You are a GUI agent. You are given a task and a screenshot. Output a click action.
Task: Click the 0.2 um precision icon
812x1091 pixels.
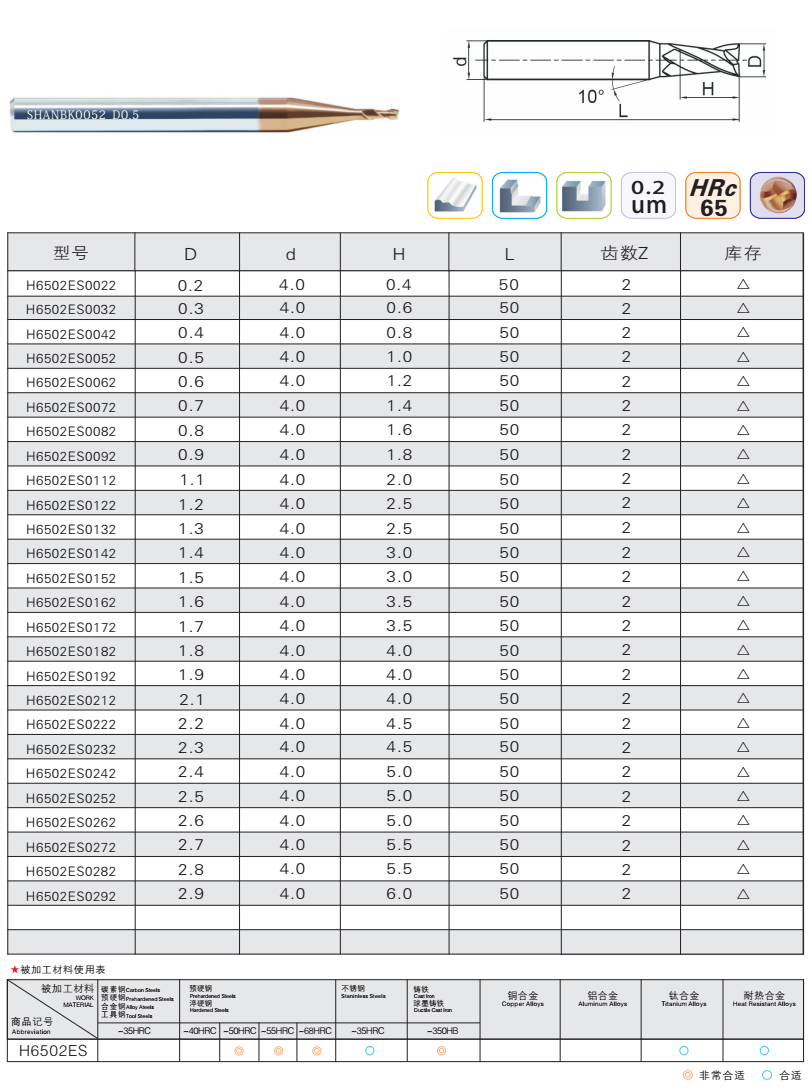(649, 195)
